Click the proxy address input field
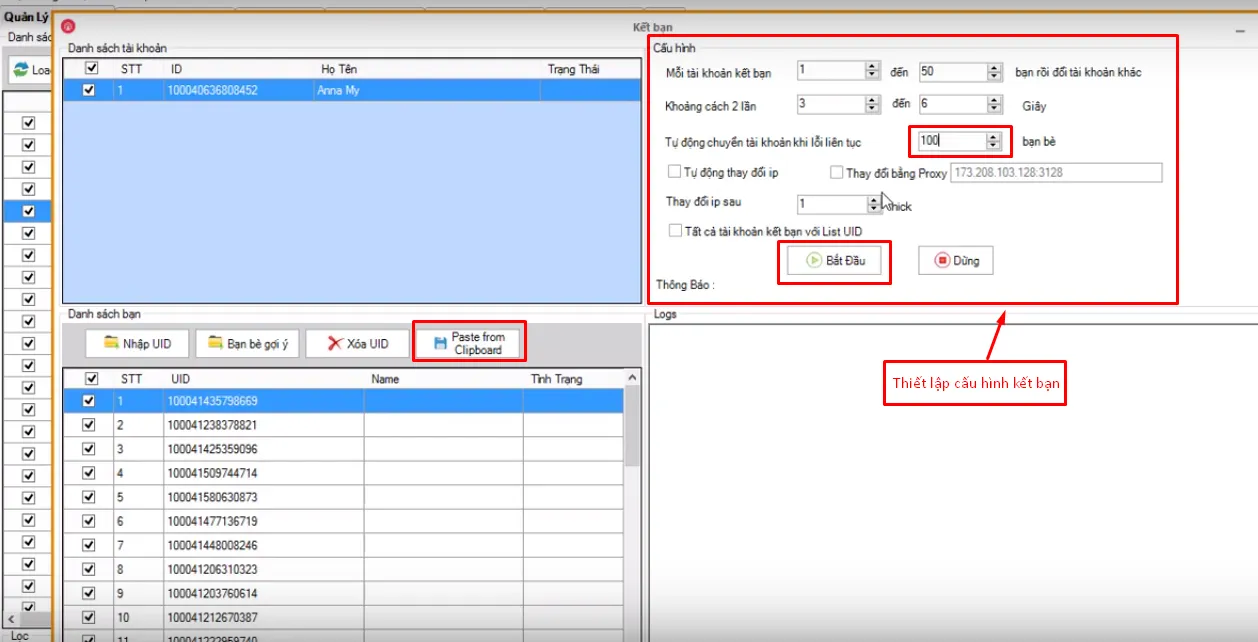Screen dimensions: 1258x642 tap(1055, 173)
